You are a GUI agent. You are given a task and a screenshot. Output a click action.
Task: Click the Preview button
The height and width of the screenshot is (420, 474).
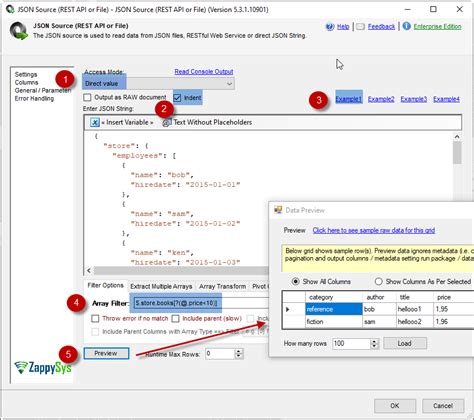pyautogui.click(x=106, y=353)
